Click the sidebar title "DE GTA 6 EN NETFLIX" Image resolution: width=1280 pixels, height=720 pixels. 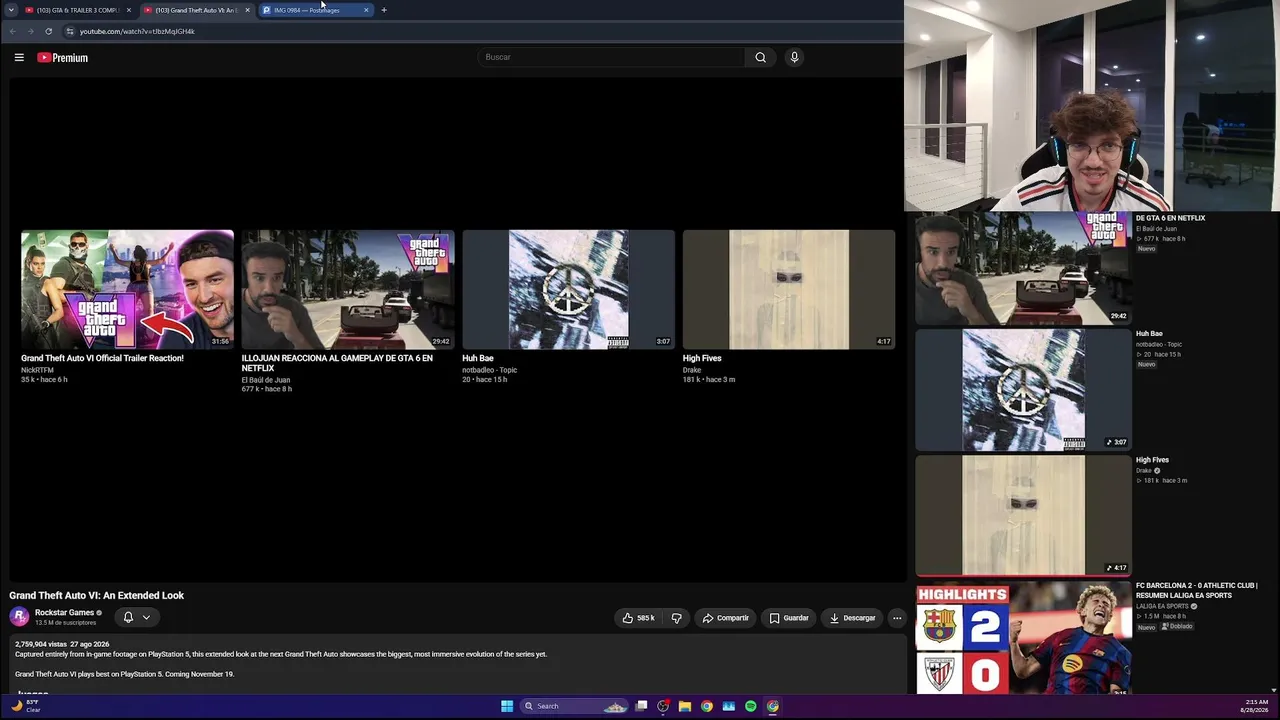(x=1171, y=218)
